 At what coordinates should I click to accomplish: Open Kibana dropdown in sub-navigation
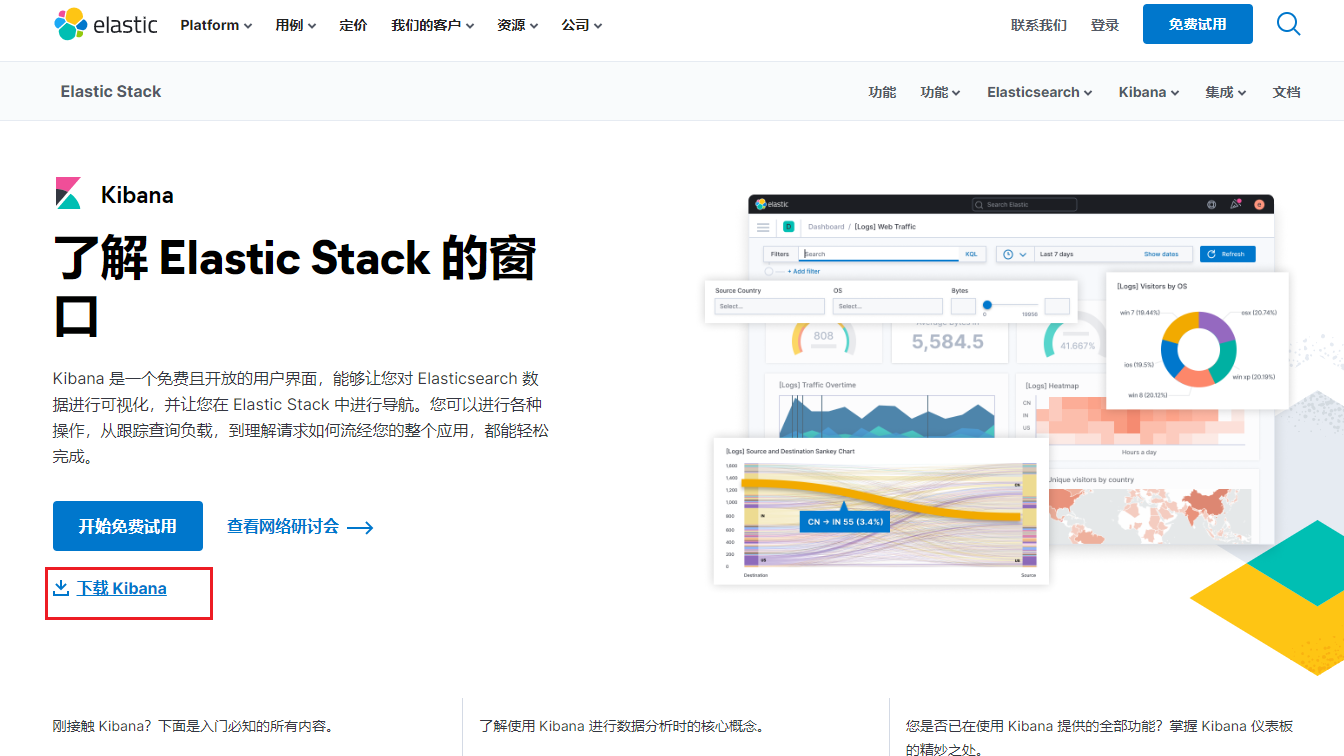[1149, 92]
